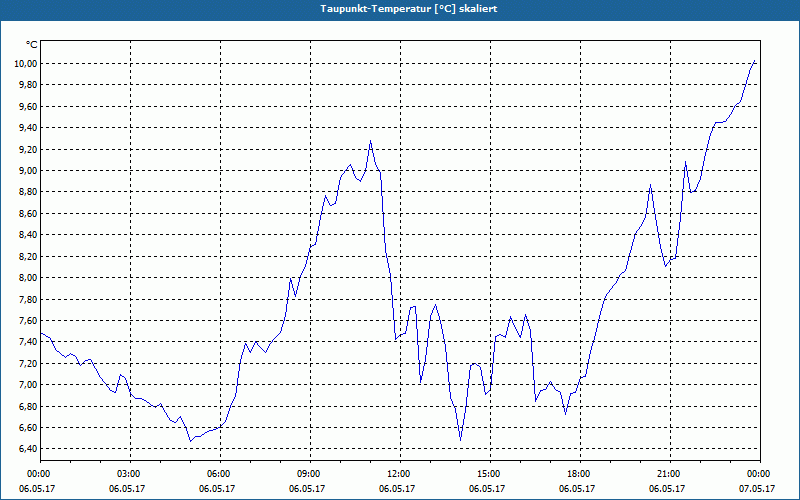Click the 21:00 x-axis time

pos(670,474)
